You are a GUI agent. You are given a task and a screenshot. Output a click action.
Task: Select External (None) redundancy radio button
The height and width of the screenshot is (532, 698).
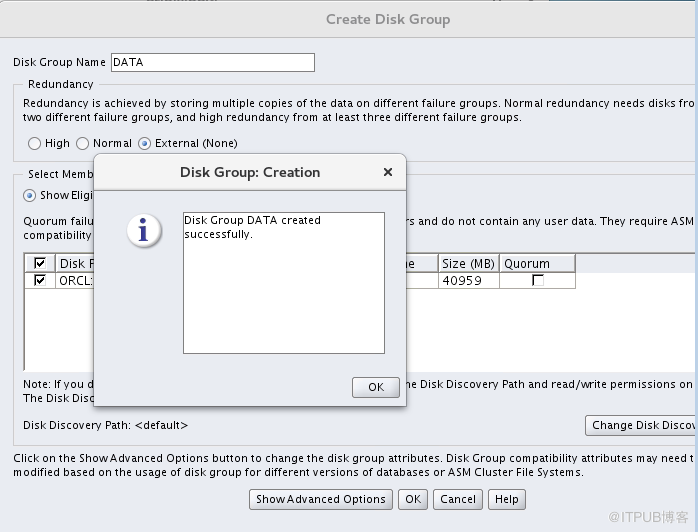pyautogui.click(x=144, y=143)
